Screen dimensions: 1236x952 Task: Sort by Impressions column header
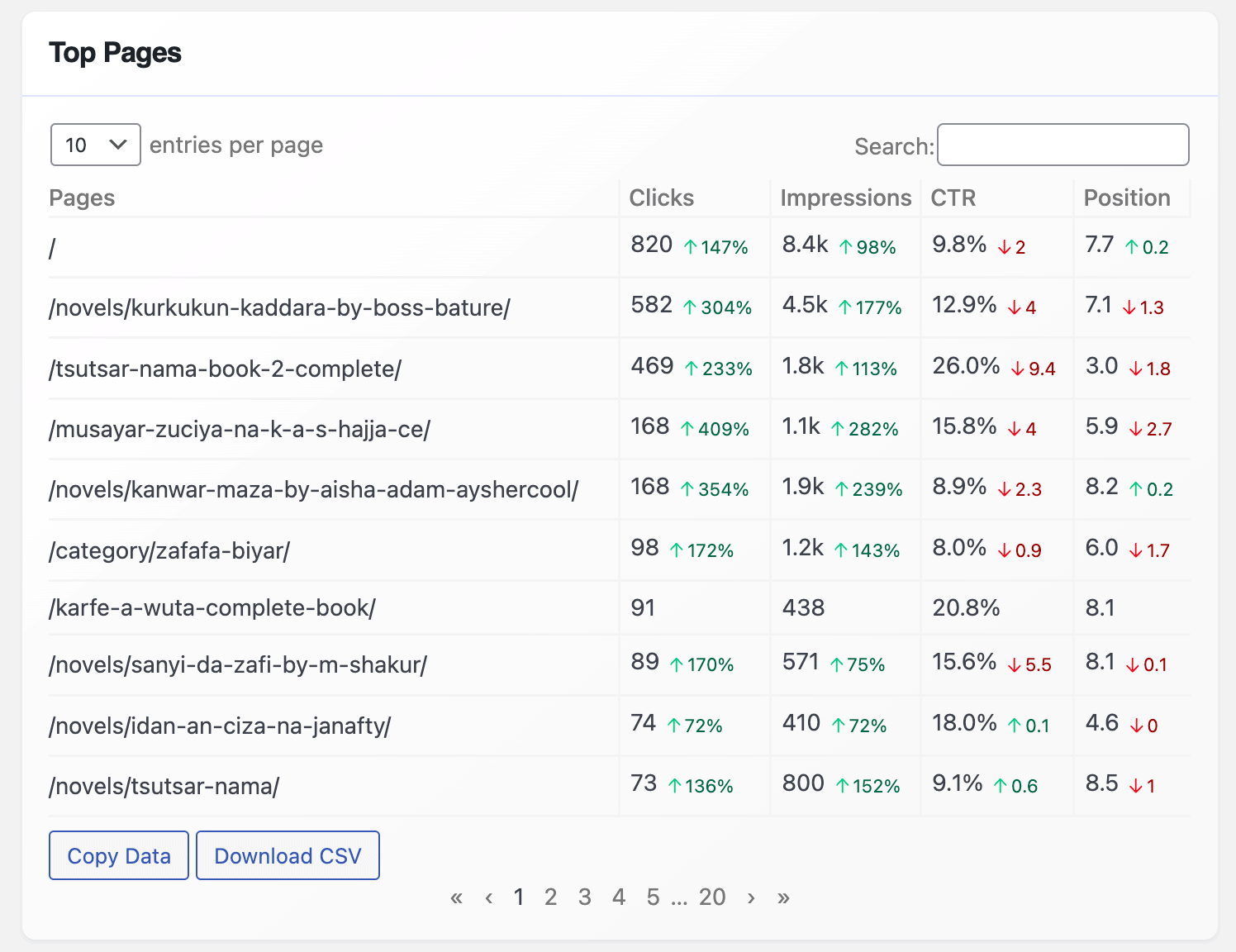[x=845, y=198]
